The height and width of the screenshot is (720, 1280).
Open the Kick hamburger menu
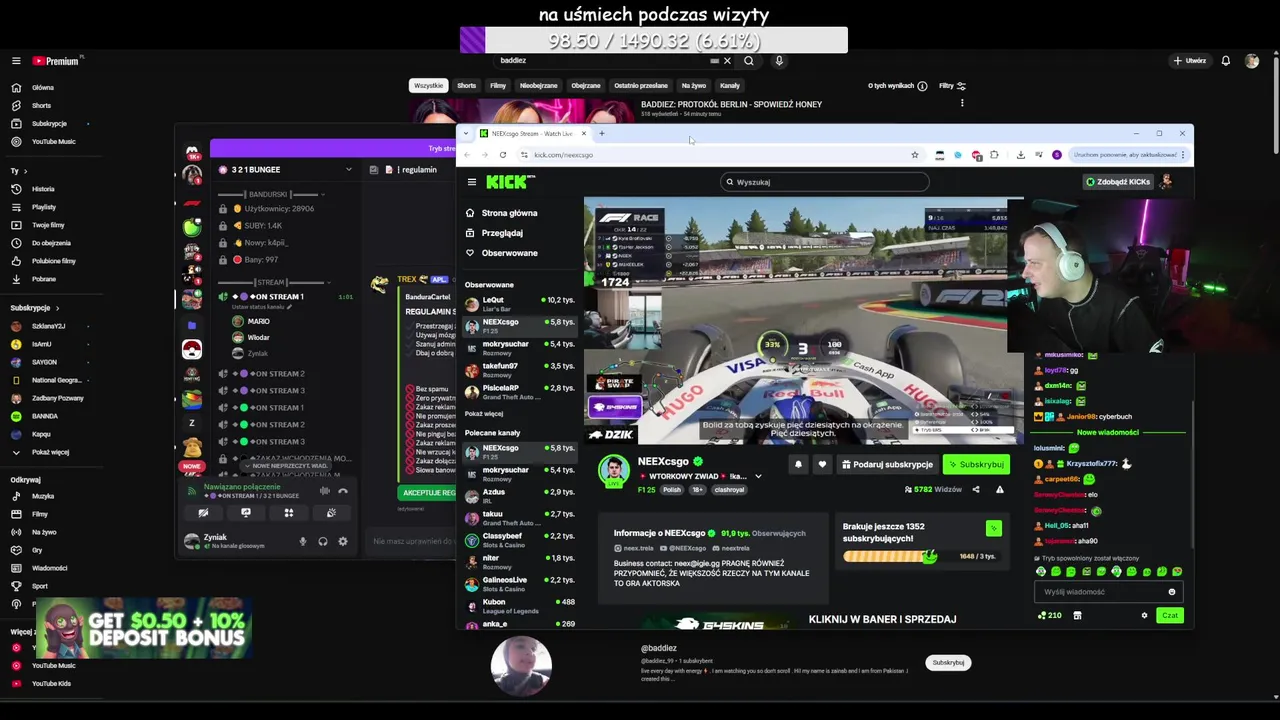point(472,182)
